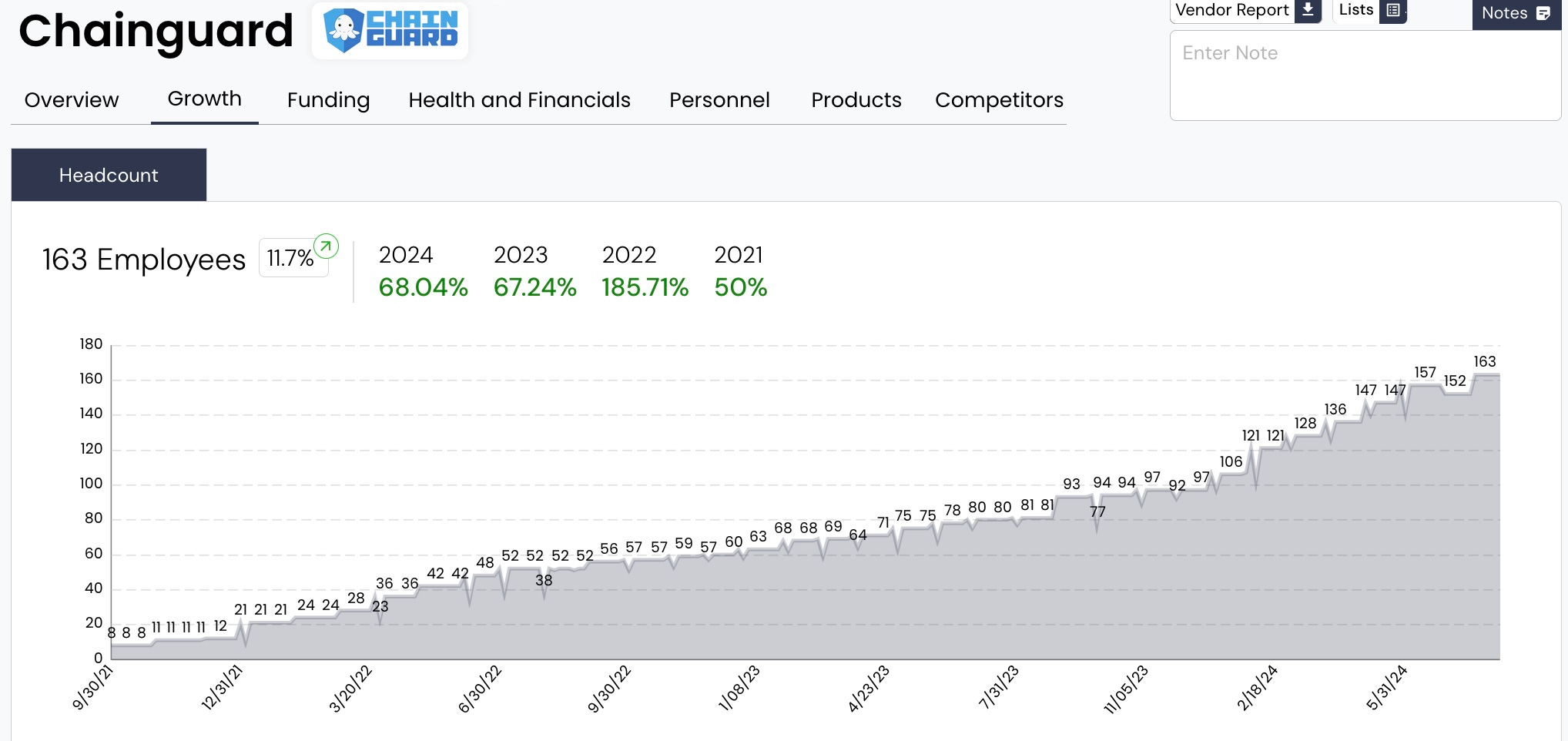Click the 64 dip data label
The height and width of the screenshot is (741, 1568).
click(x=858, y=535)
